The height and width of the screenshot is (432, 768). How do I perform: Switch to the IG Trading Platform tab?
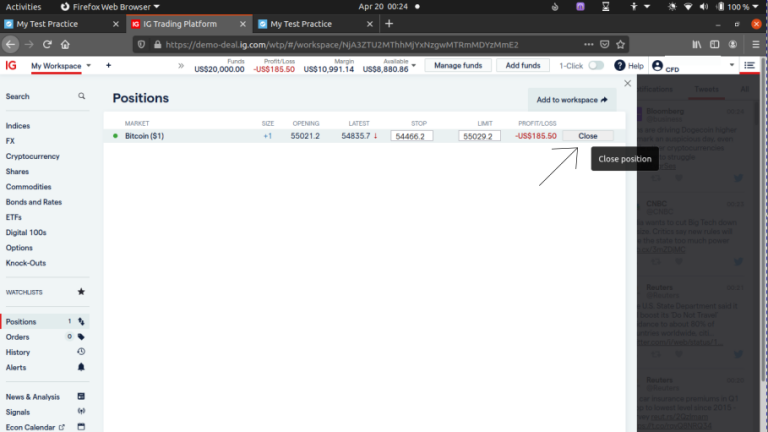tap(189, 24)
